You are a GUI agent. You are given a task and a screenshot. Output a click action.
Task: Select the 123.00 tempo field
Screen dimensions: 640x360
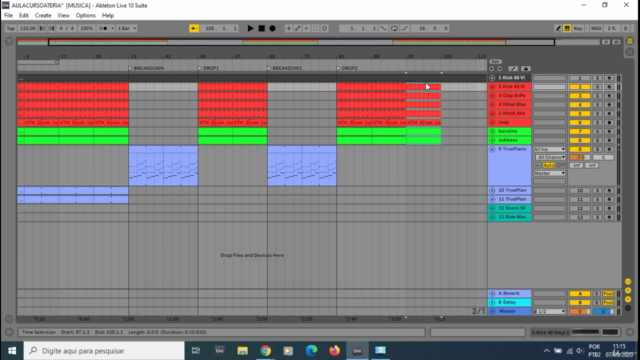tap(27, 28)
